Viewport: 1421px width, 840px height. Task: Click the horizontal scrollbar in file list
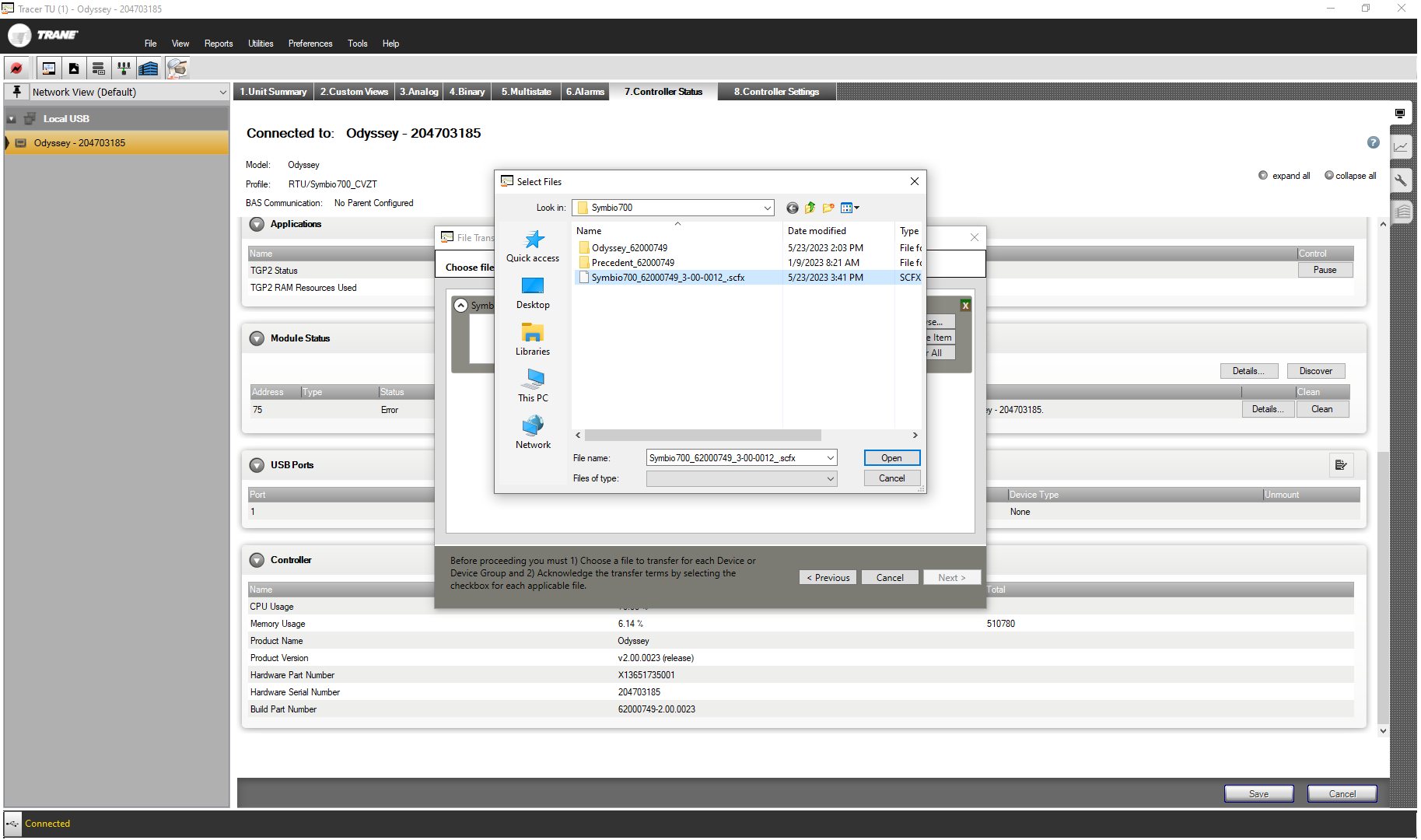(x=702, y=436)
